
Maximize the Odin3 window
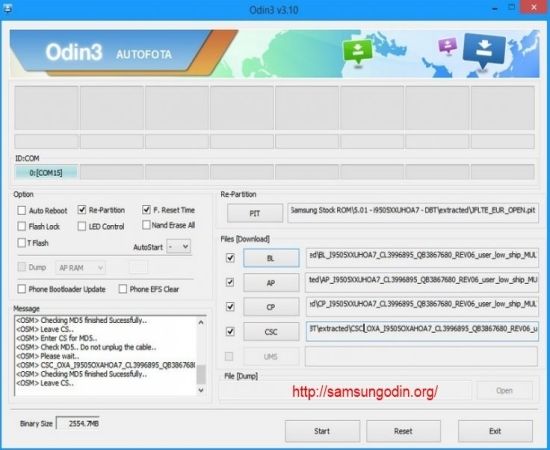512,7
